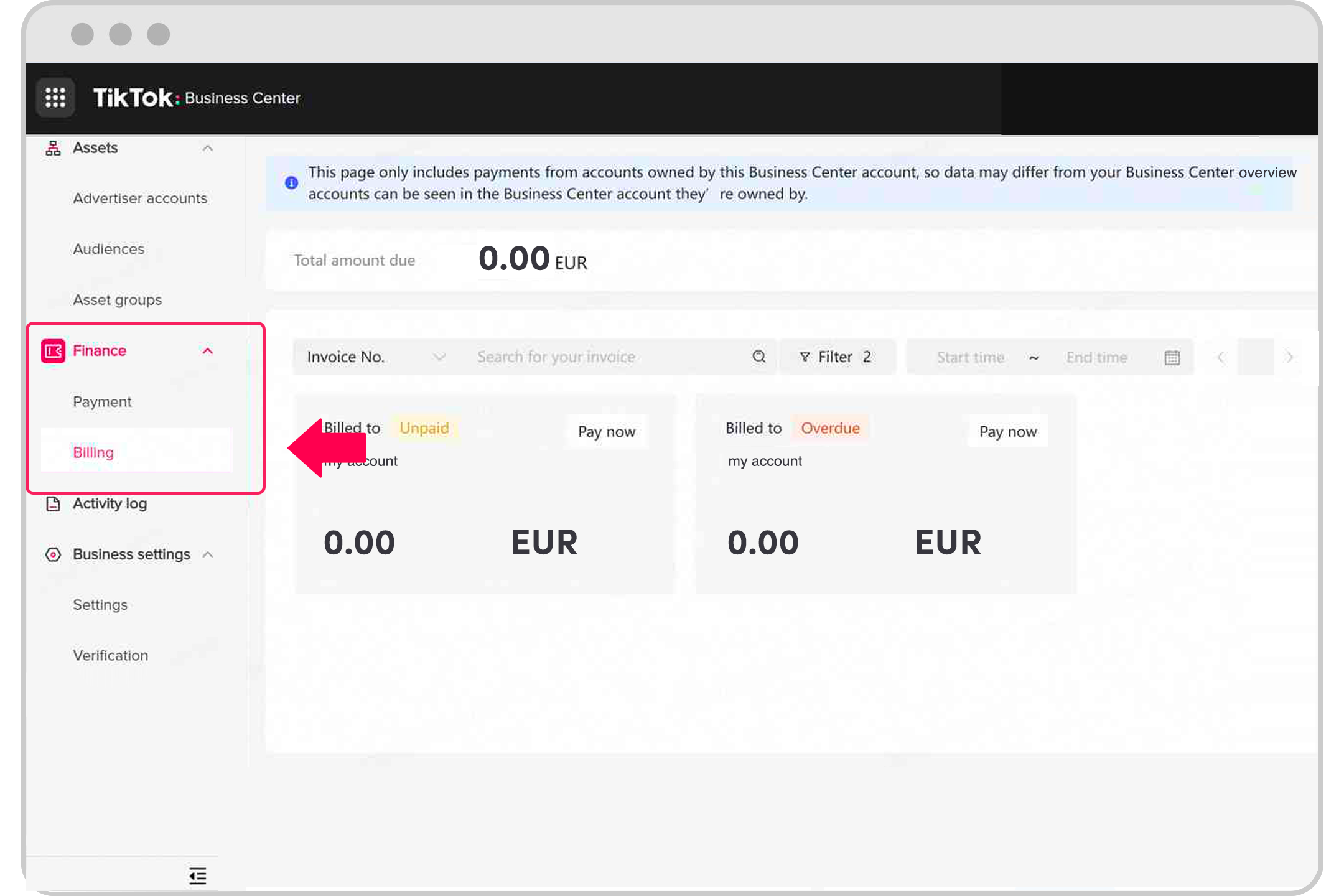
Task: Click the Activity log document icon
Action: [53, 504]
